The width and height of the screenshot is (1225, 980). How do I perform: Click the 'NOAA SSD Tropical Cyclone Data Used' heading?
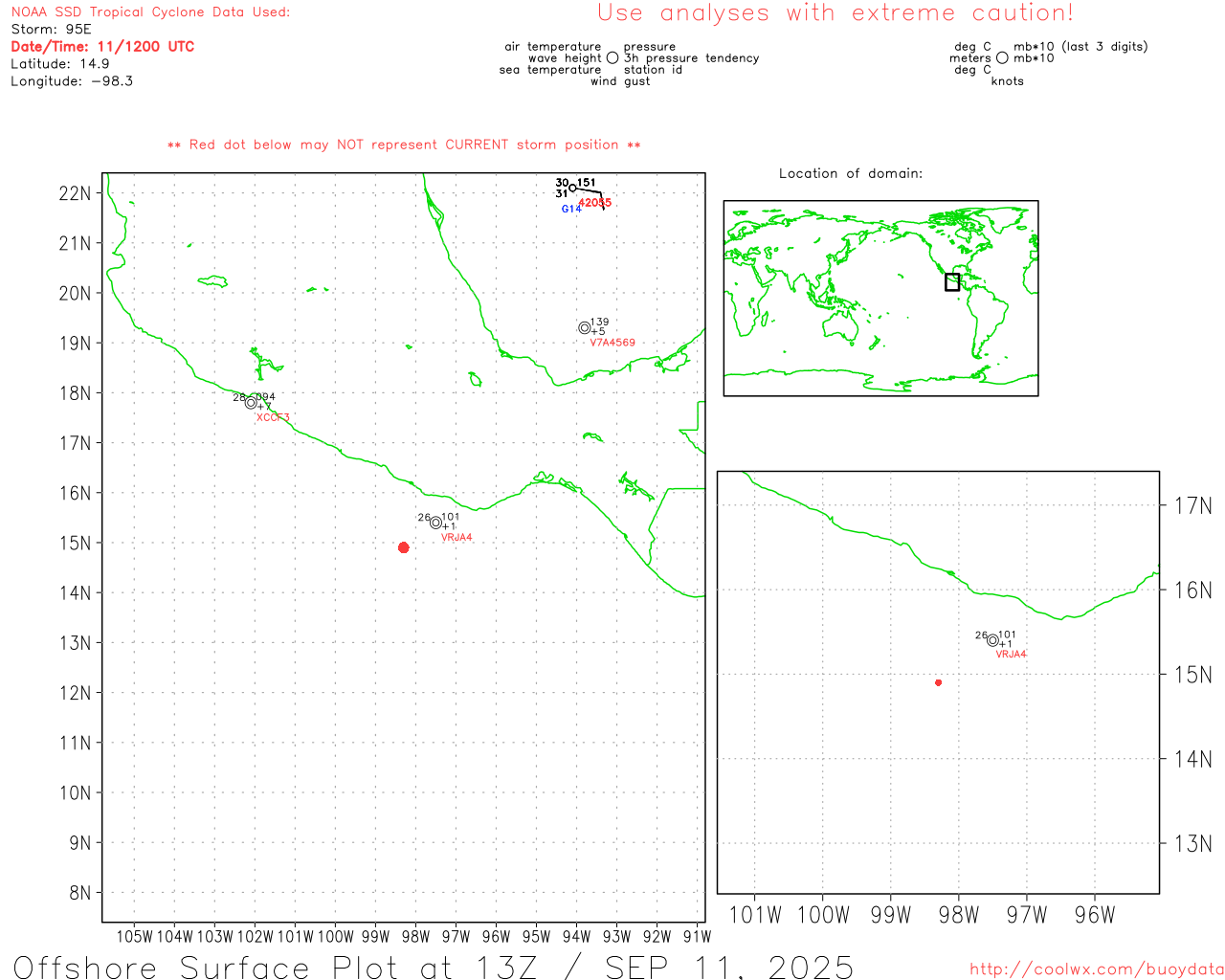(150, 12)
